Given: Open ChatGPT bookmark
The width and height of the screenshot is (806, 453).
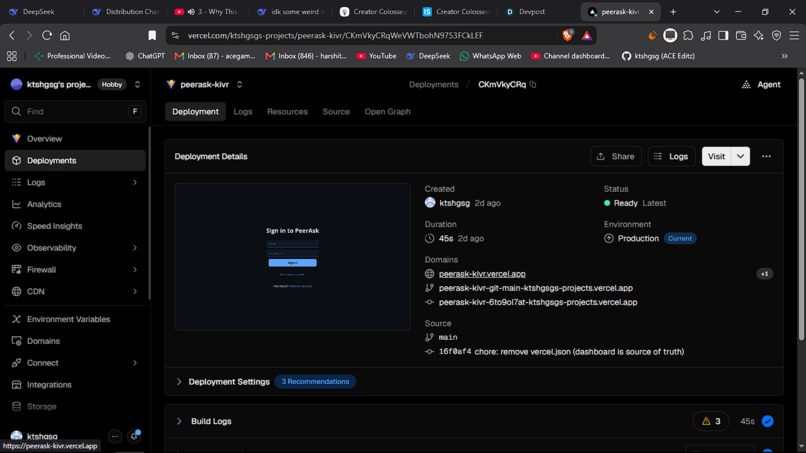Looking at the screenshot, I should [x=145, y=56].
